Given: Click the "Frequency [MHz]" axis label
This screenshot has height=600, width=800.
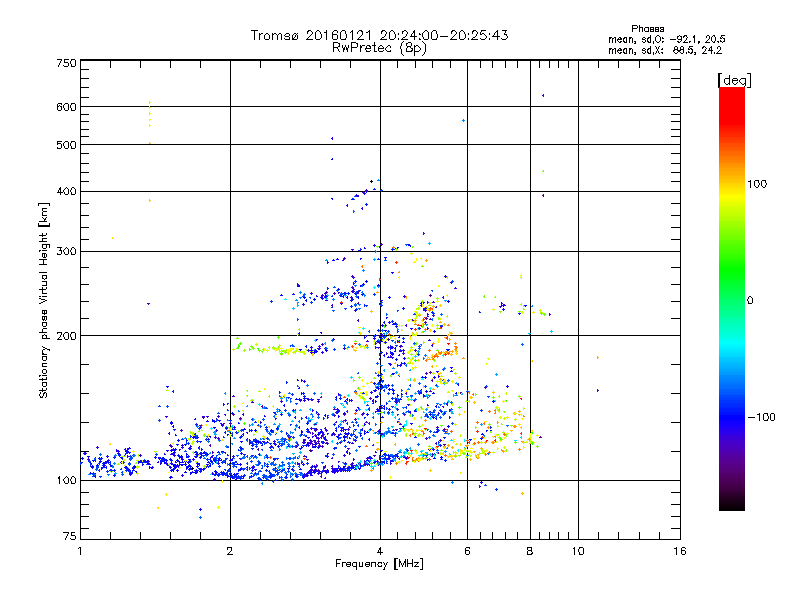Looking at the screenshot, I should 379,564.
